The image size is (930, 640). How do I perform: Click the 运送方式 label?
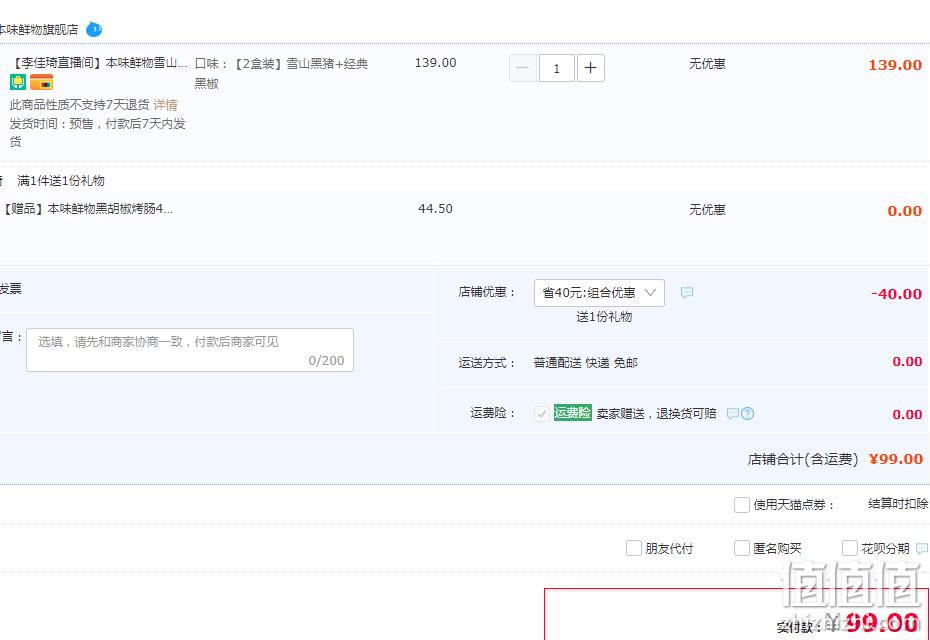click(x=487, y=362)
